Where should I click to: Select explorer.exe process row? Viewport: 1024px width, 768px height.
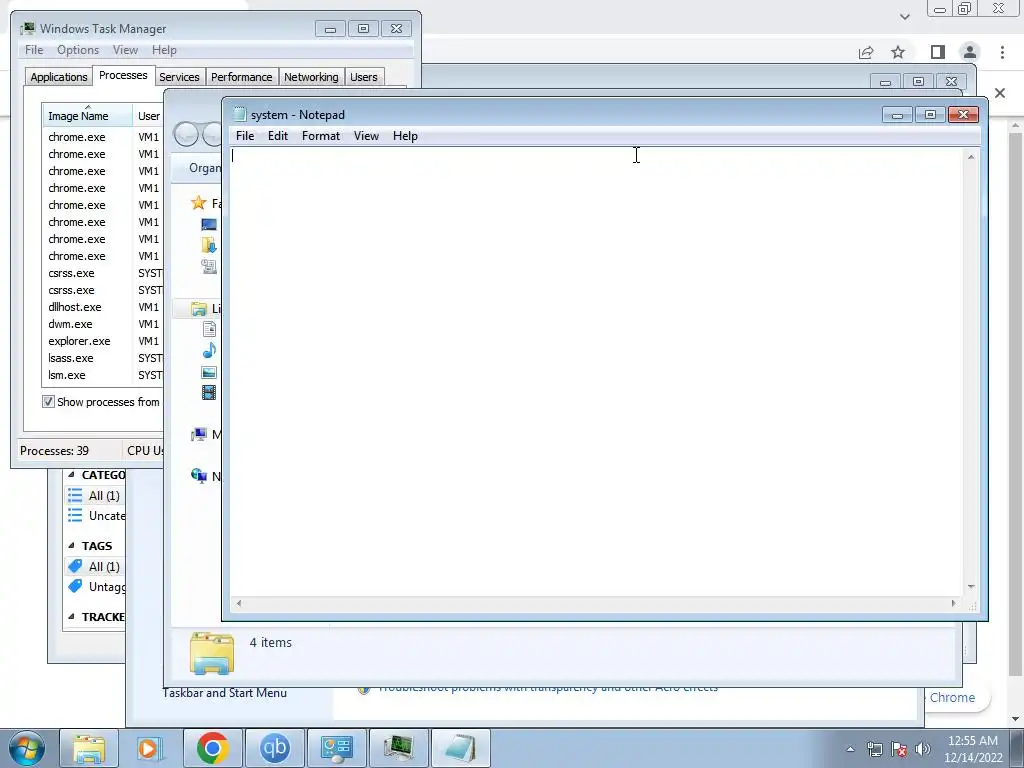(103, 341)
